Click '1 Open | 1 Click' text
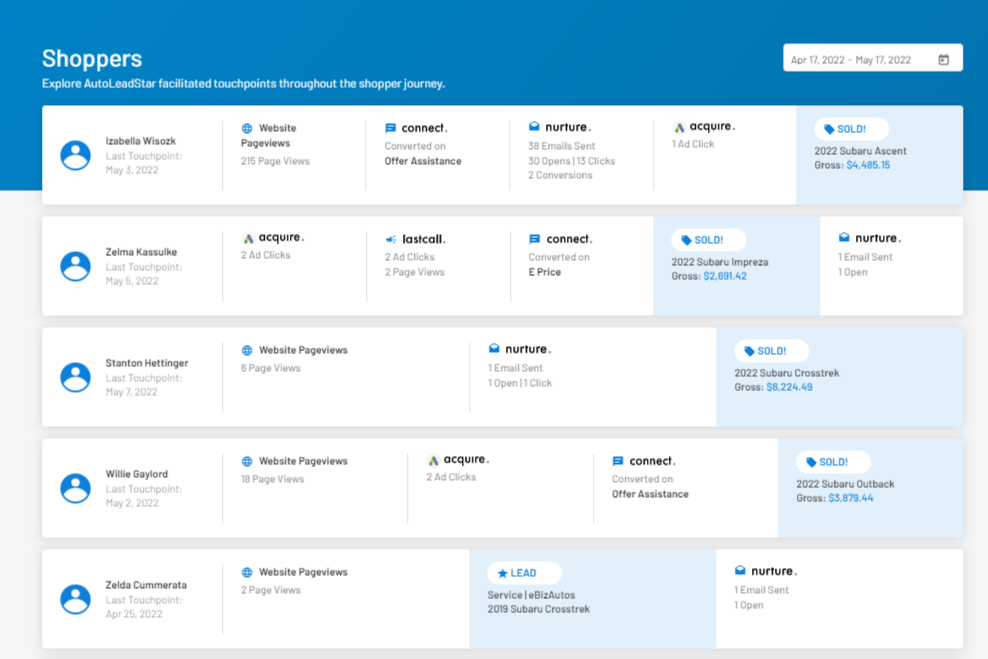This screenshot has width=988, height=659. point(520,383)
